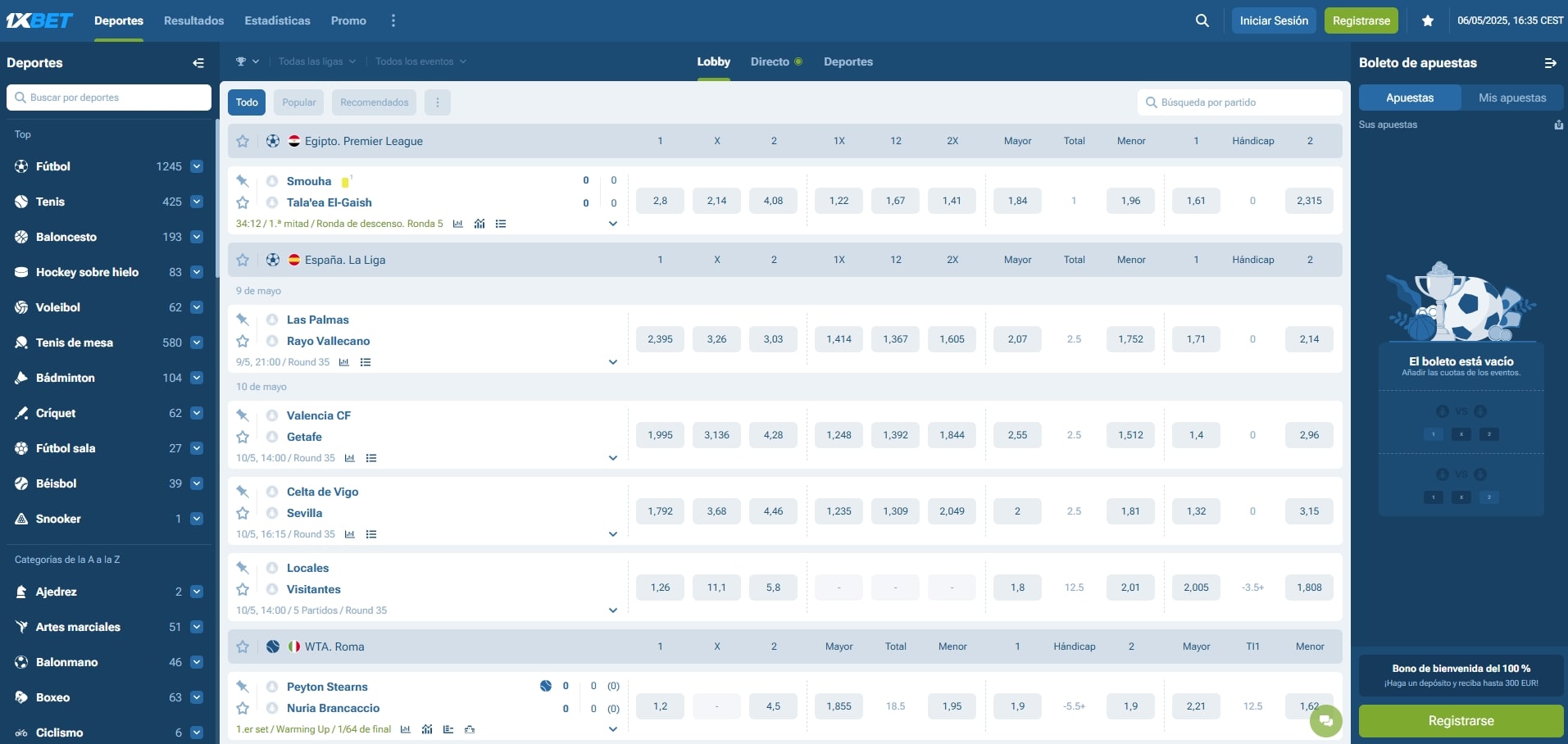Image resolution: width=1568 pixels, height=744 pixels.
Task: Toggle favorite star for WTA Roma
Action: tap(243, 646)
